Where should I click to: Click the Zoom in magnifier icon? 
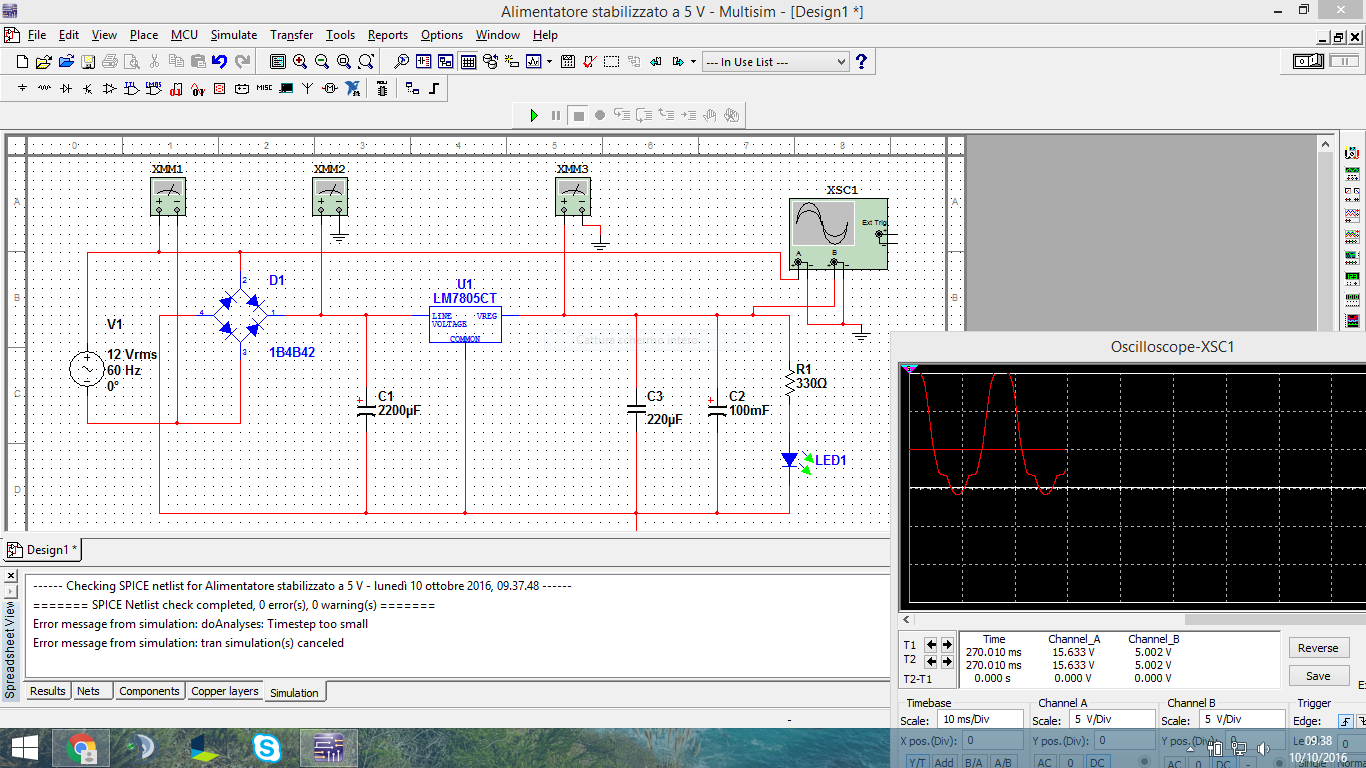tap(300, 62)
